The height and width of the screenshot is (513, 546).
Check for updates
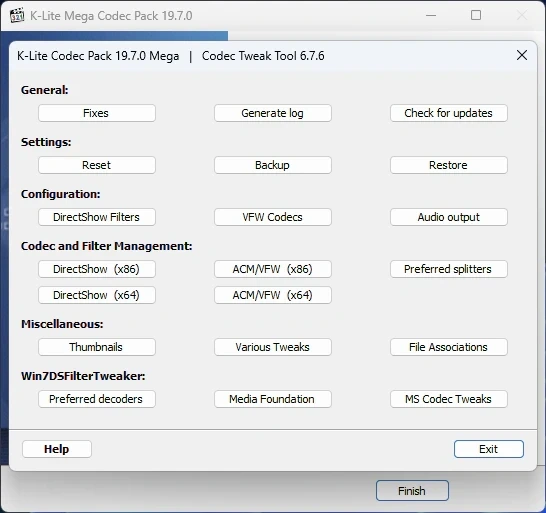tap(448, 113)
